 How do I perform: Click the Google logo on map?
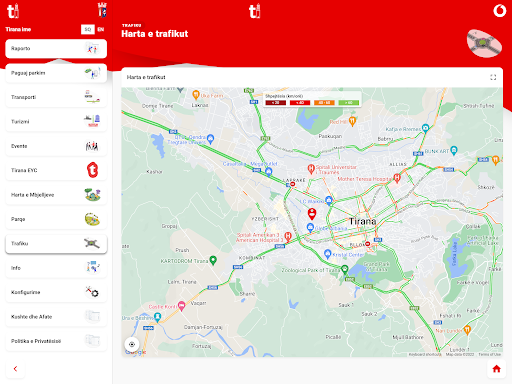(x=136, y=352)
